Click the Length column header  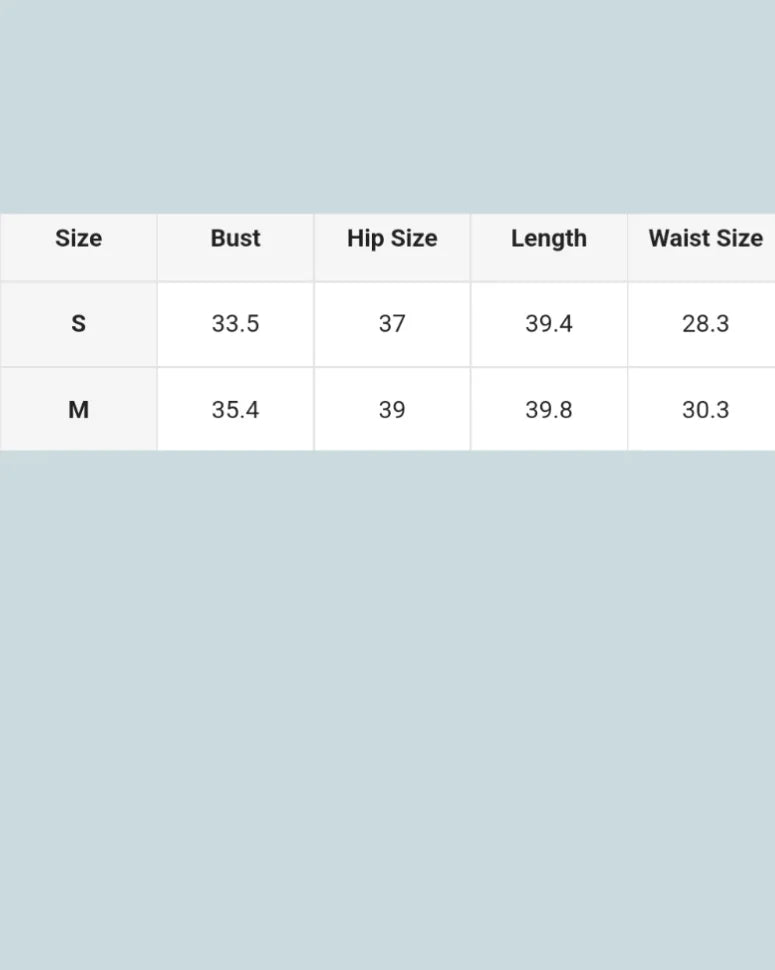pyautogui.click(x=549, y=239)
